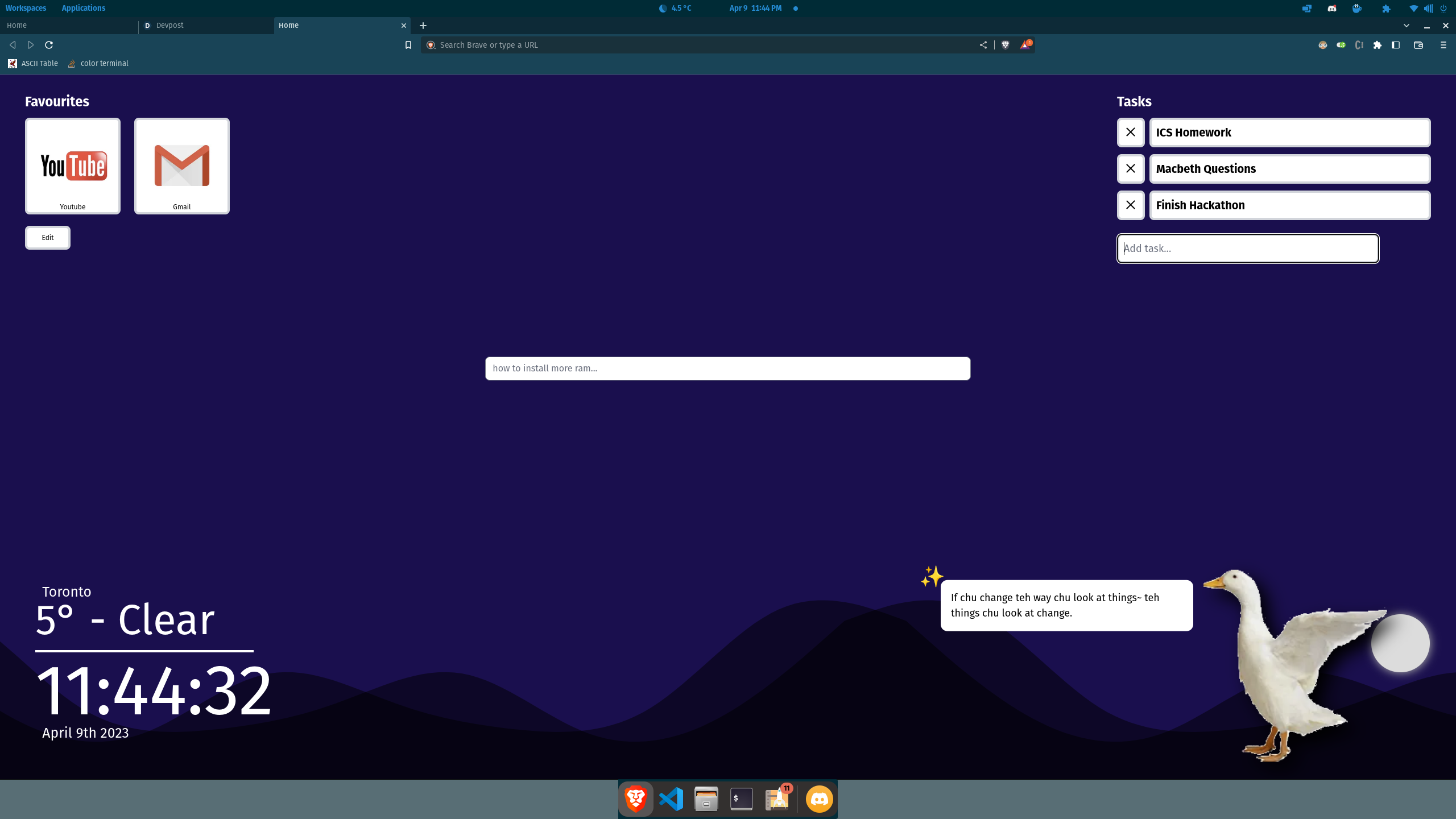Open Discord from the dock
The image size is (1456, 819).
(819, 799)
